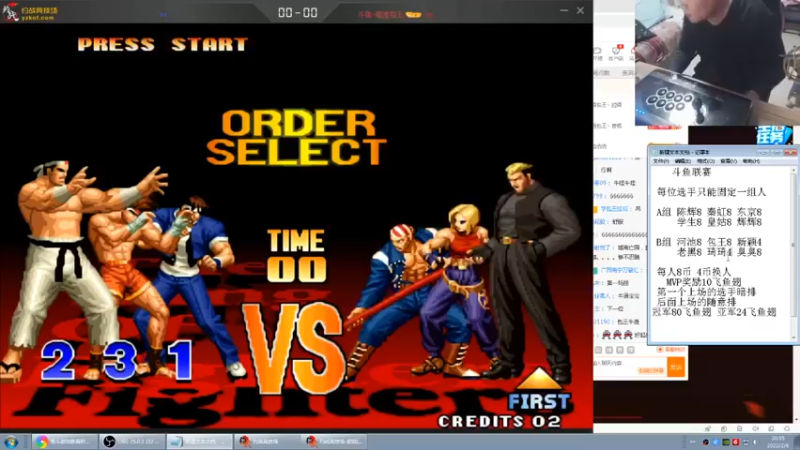
Task: Click the B组 line in Notepad
Action: click(709, 242)
